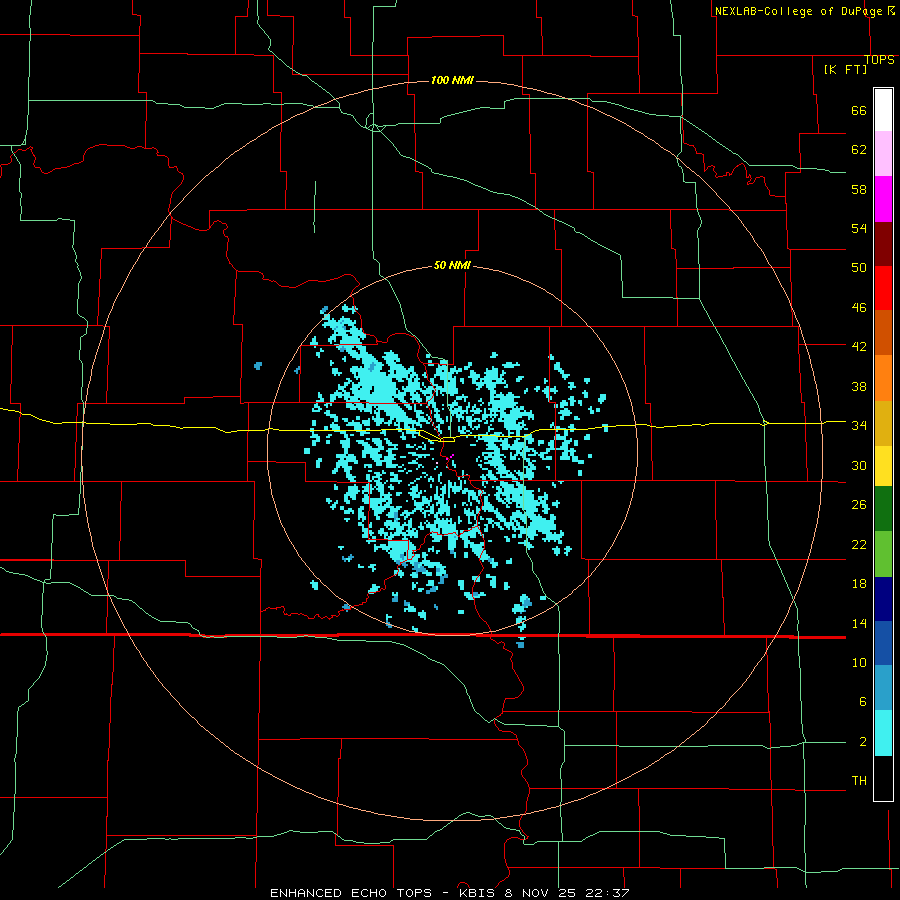Click the light pink band near 62
900x900 pixels.
point(883,153)
